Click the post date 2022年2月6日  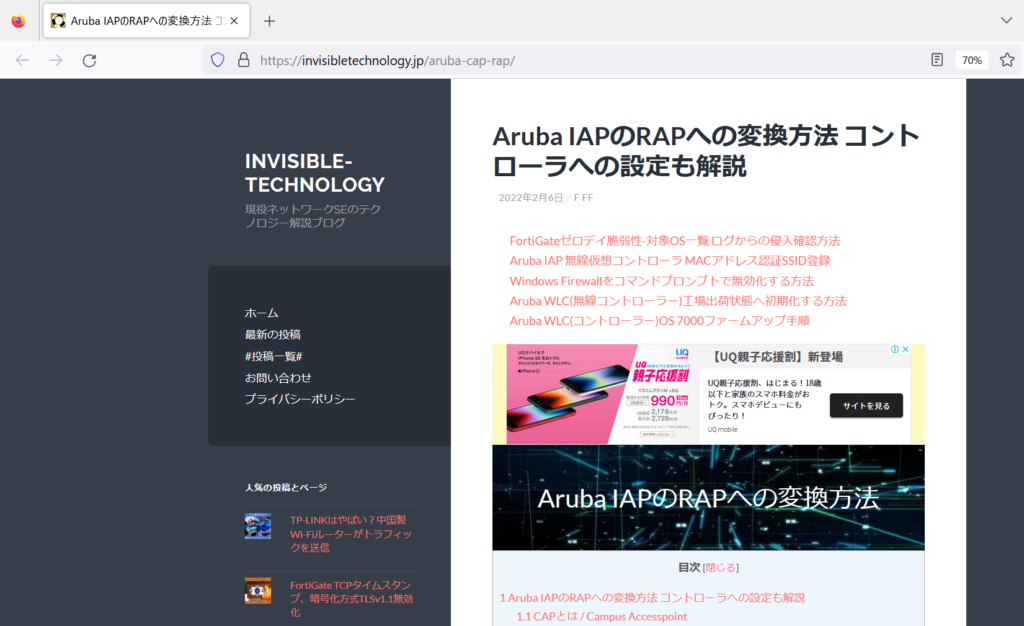pos(530,198)
